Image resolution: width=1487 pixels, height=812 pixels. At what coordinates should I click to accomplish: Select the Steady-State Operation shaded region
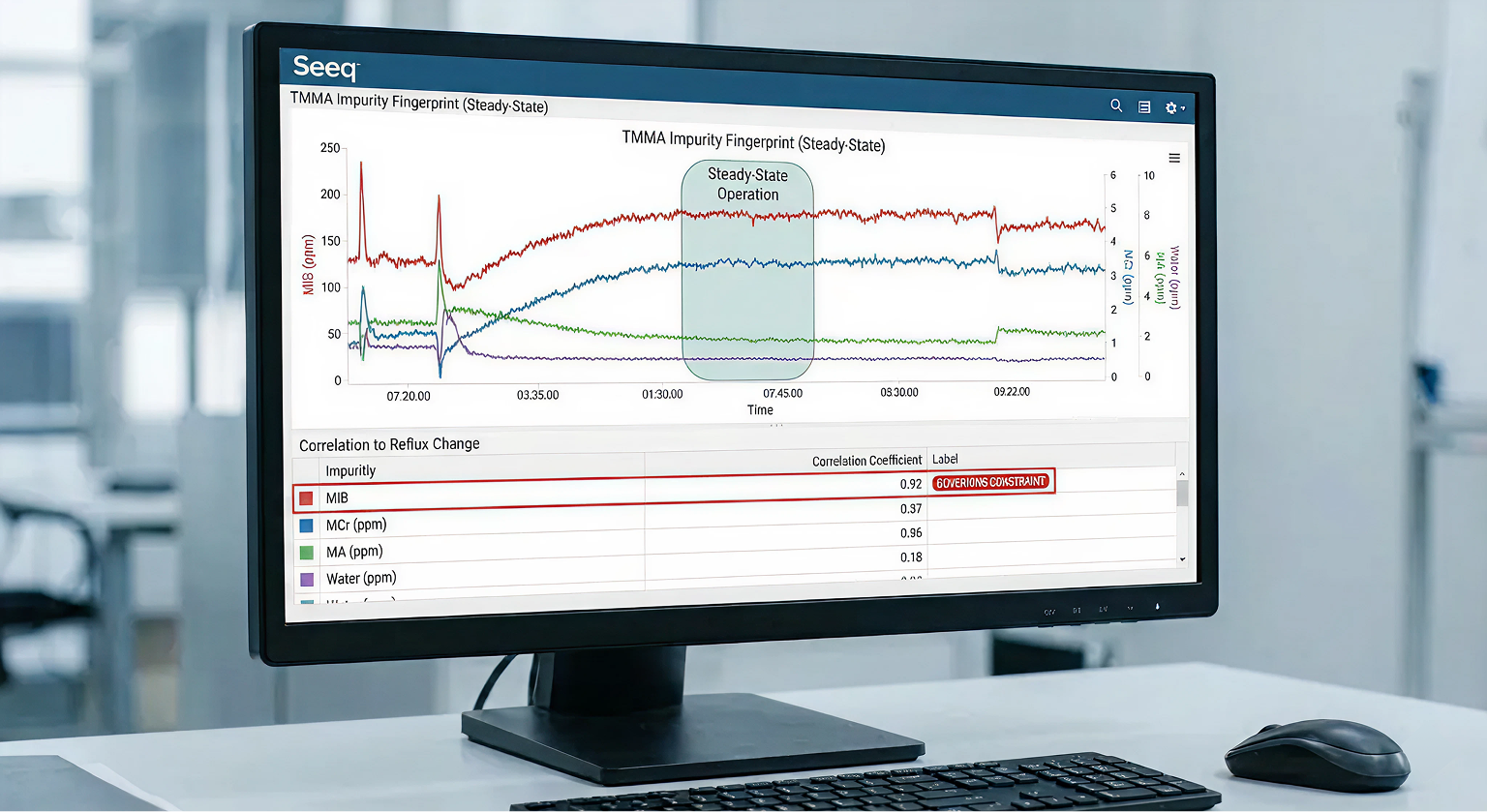tap(747, 290)
